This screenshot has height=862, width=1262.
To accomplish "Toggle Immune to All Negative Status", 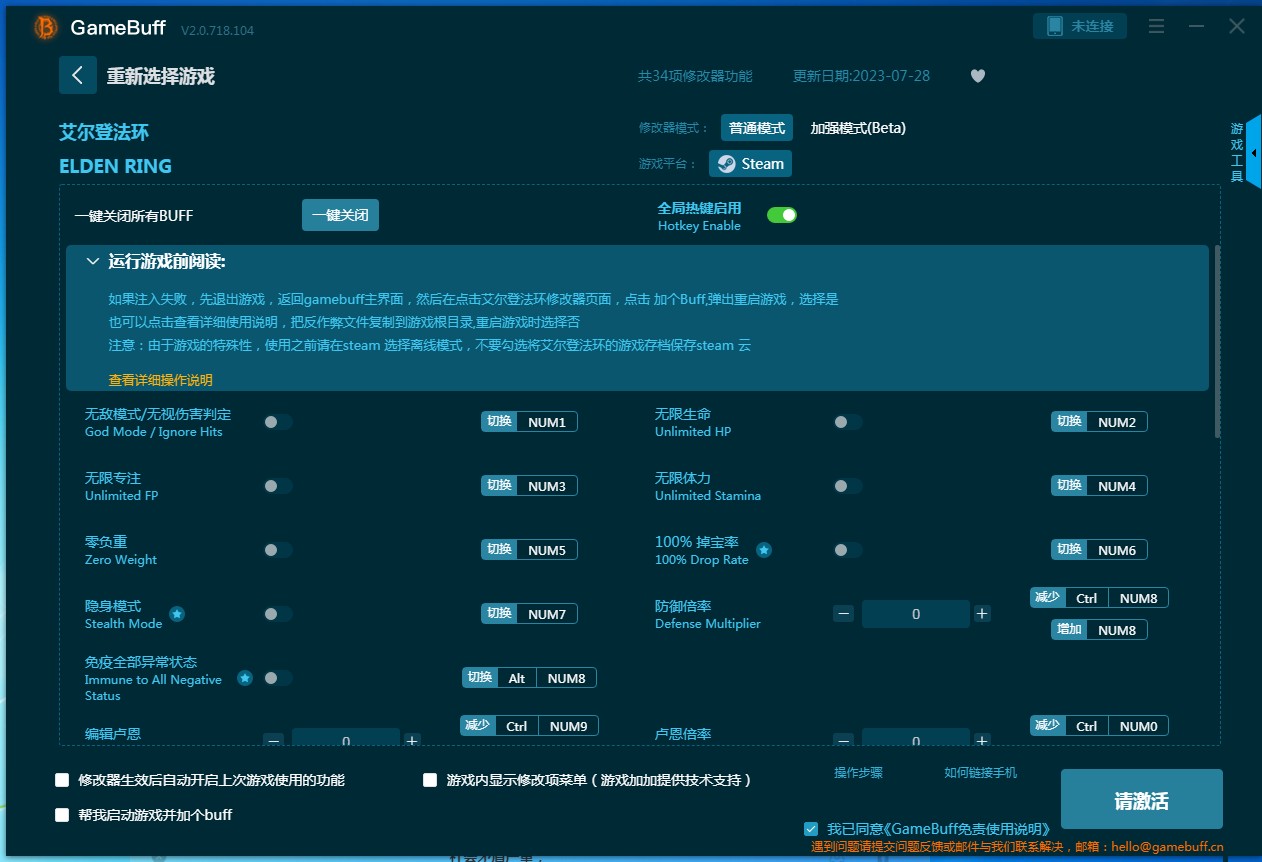I will pyautogui.click(x=278, y=678).
